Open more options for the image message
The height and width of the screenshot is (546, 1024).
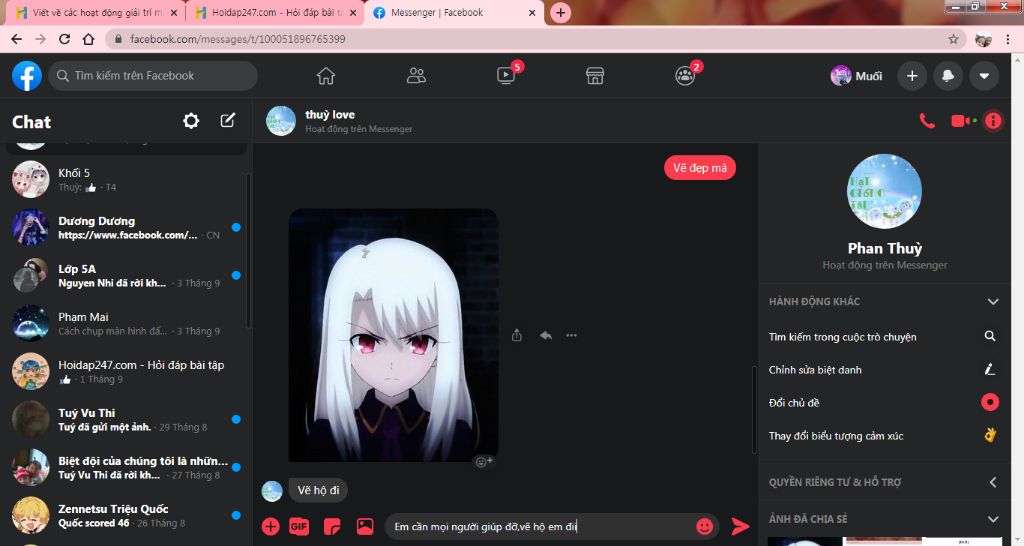571,336
